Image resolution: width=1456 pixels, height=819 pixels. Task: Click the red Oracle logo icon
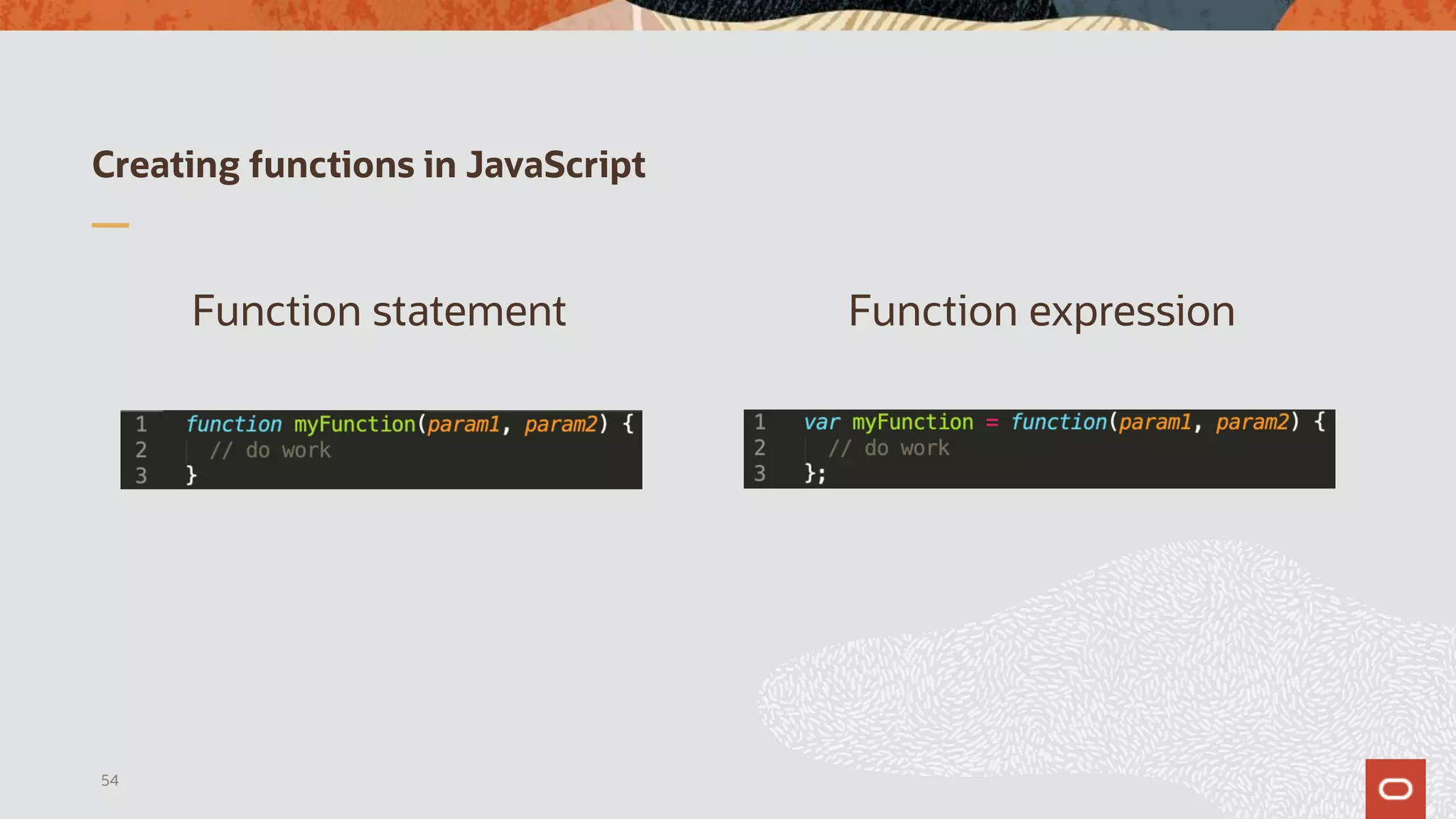pyautogui.click(x=1395, y=788)
